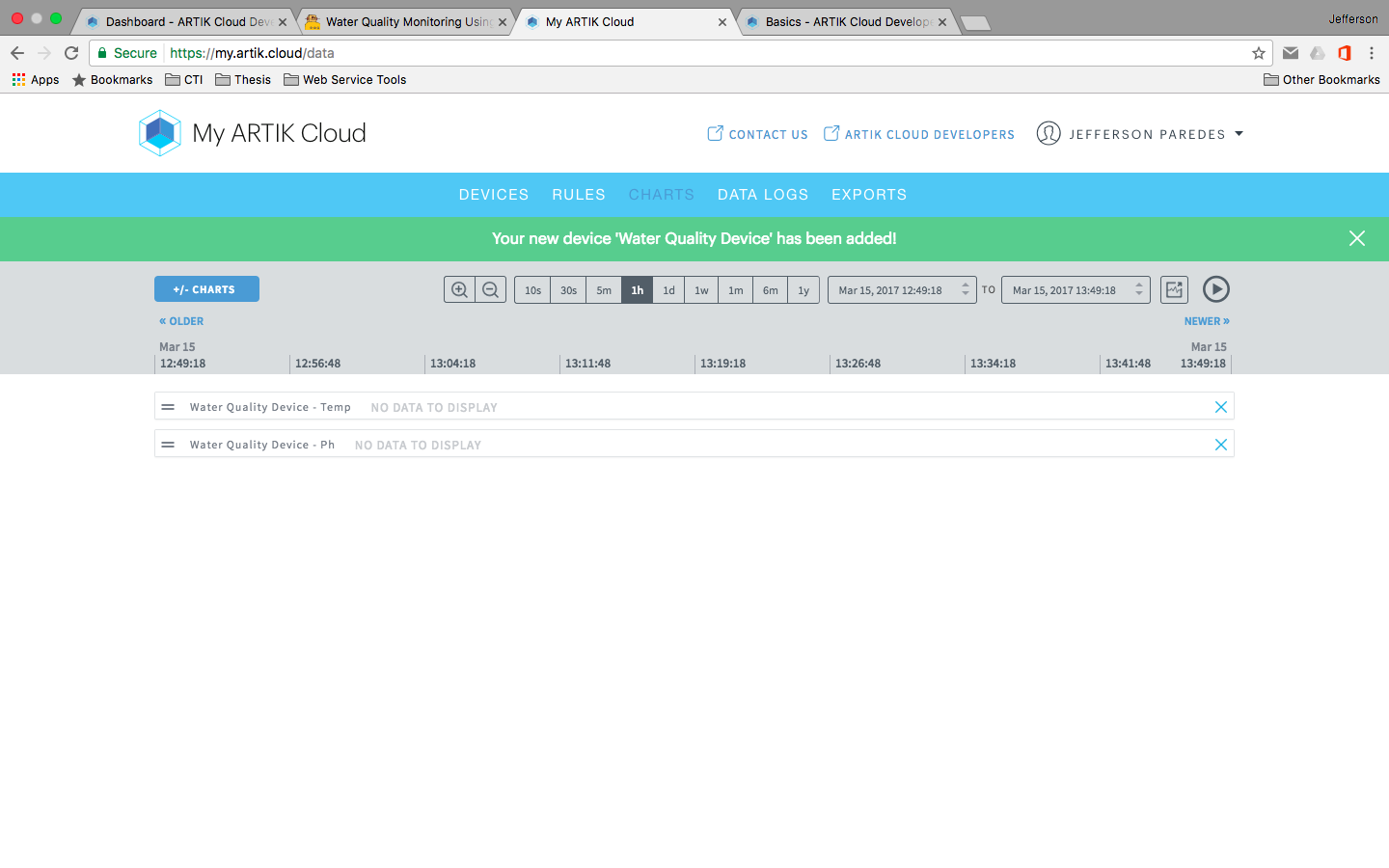This screenshot has height=868, width=1389.
Task: Select the 5m time range
Action: point(604,290)
